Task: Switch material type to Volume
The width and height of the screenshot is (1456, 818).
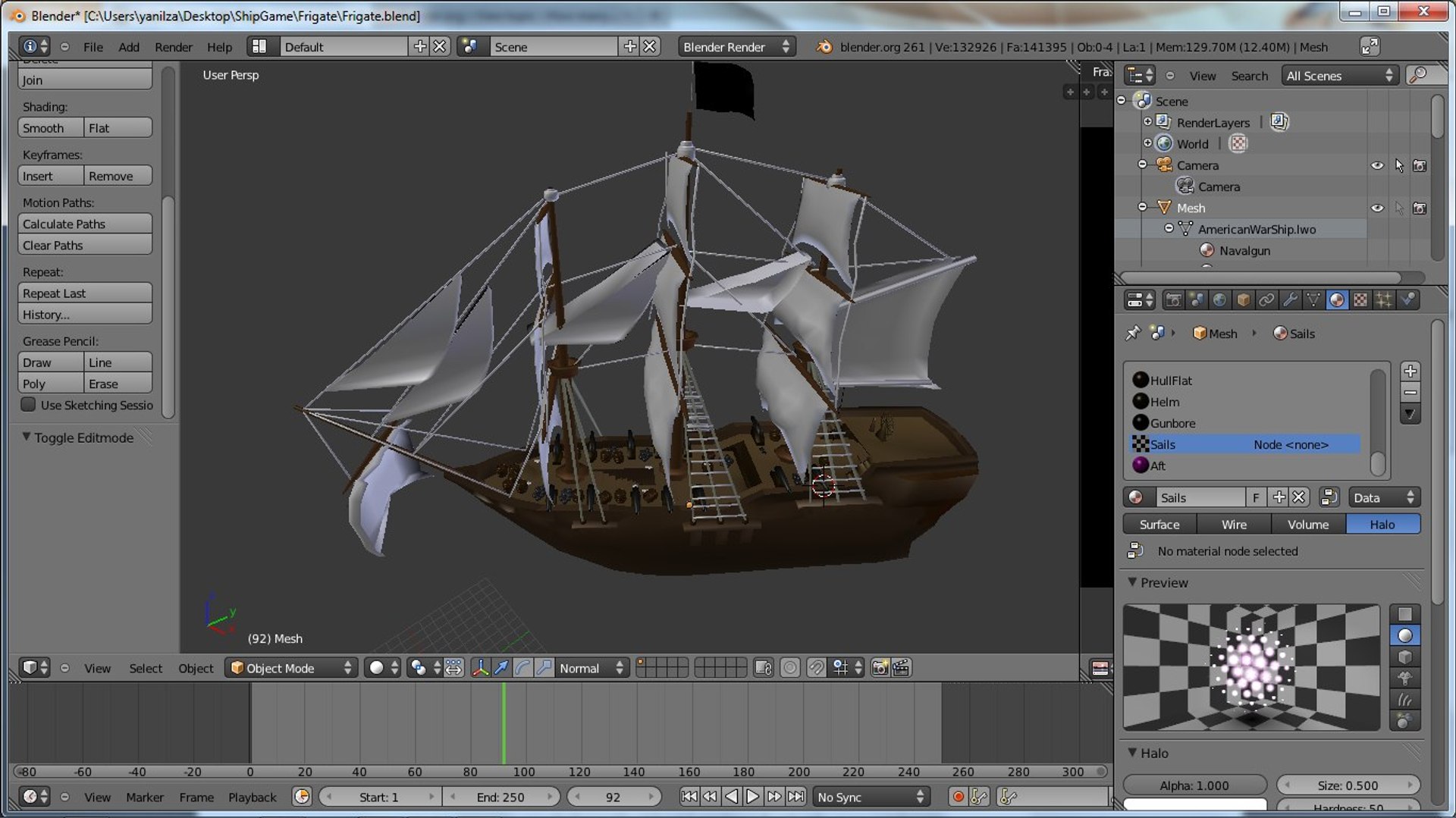Action: [x=1308, y=524]
